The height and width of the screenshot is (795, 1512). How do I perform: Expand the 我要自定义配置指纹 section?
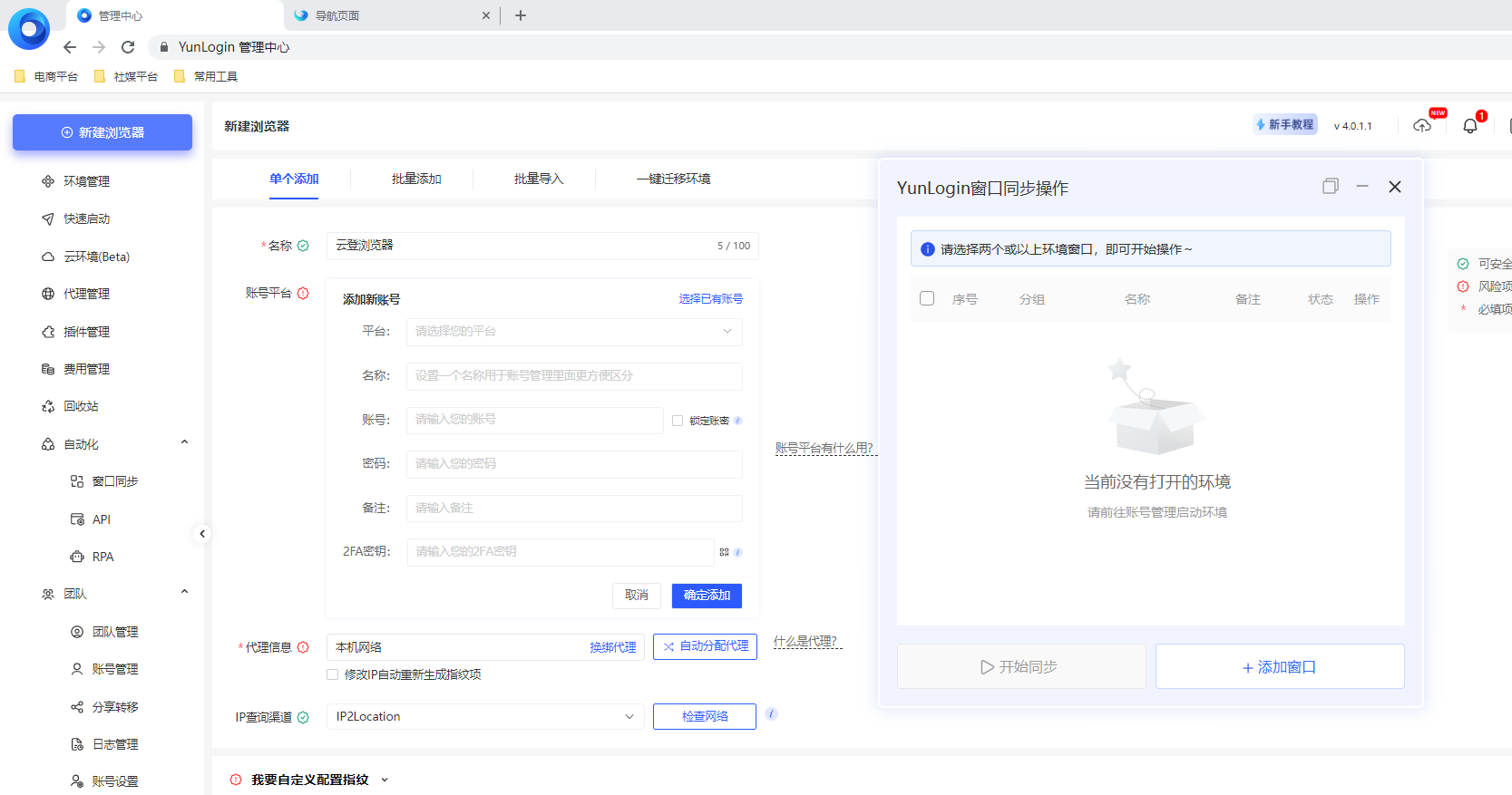point(311,780)
